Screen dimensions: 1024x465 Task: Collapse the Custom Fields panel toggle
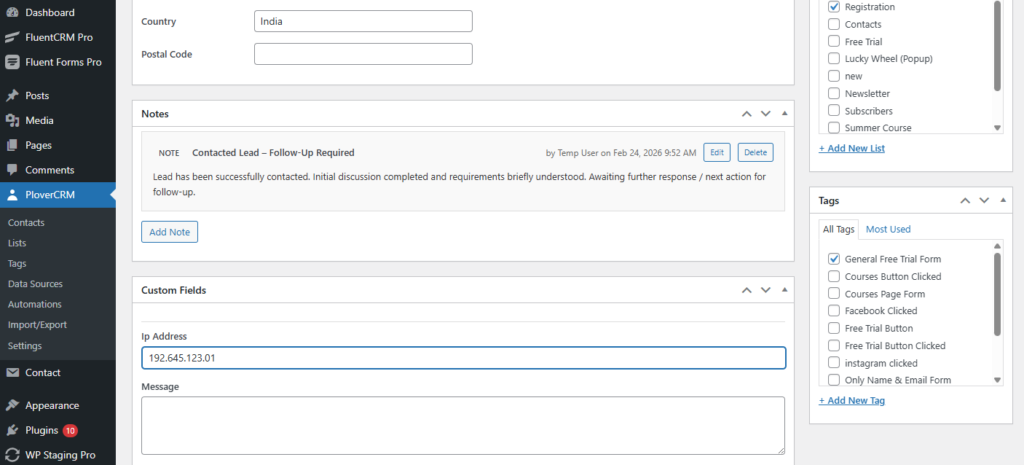click(x=784, y=290)
